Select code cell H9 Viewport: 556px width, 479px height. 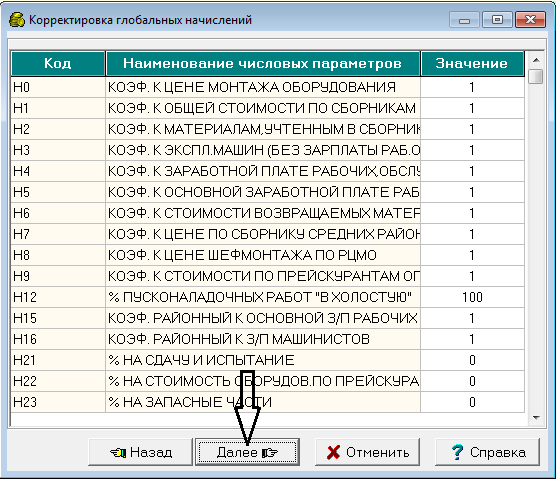tap(58, 276)
